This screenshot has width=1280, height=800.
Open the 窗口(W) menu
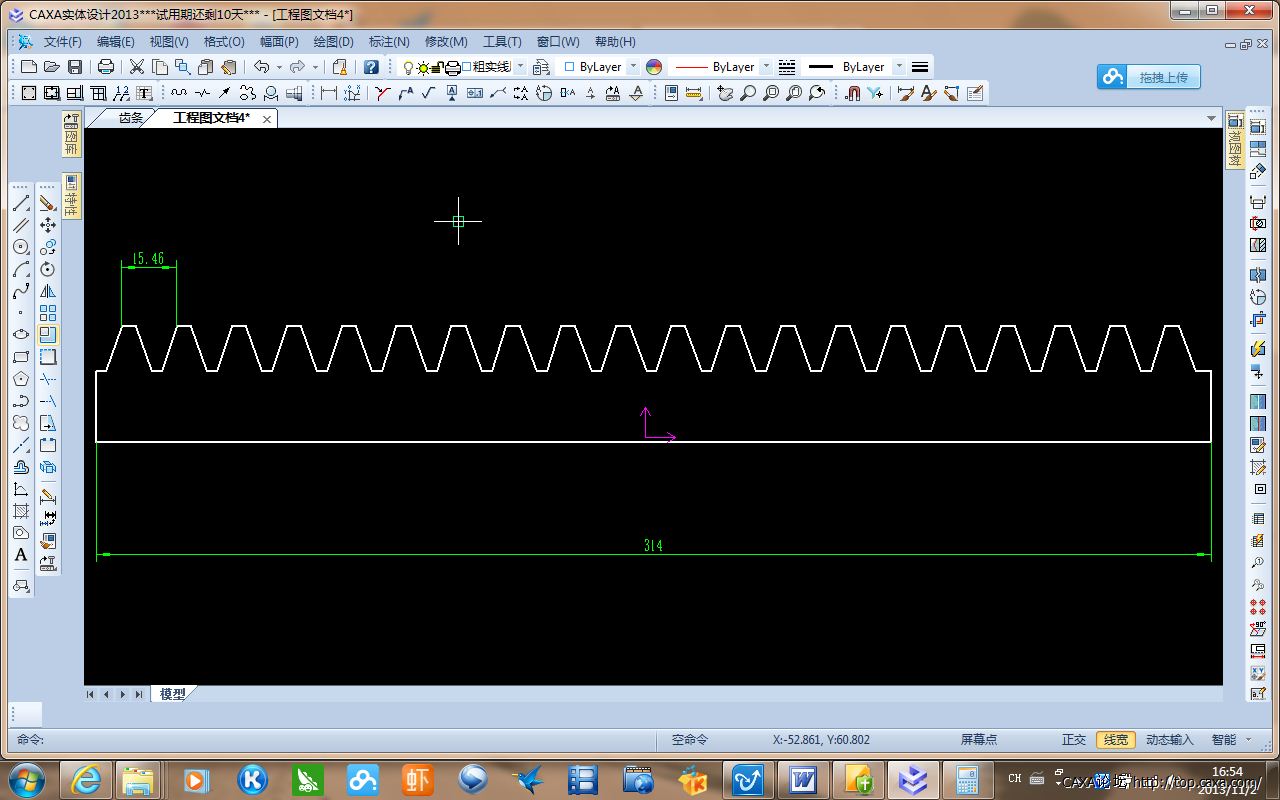[x=558, y=42]
